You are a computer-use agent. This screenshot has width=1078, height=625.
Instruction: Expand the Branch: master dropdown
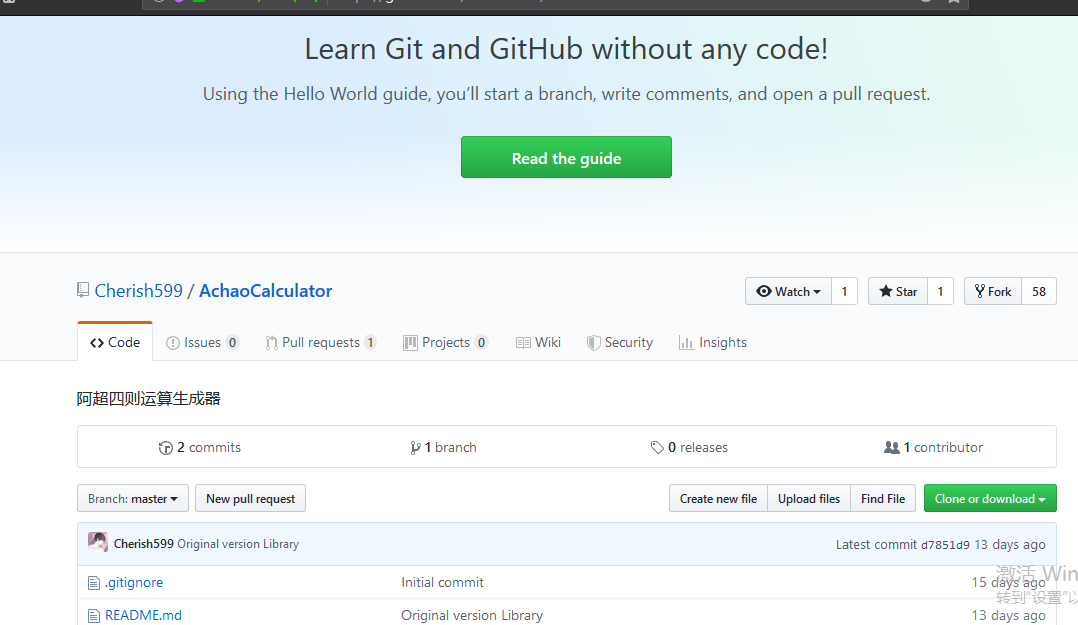point(133,498)
